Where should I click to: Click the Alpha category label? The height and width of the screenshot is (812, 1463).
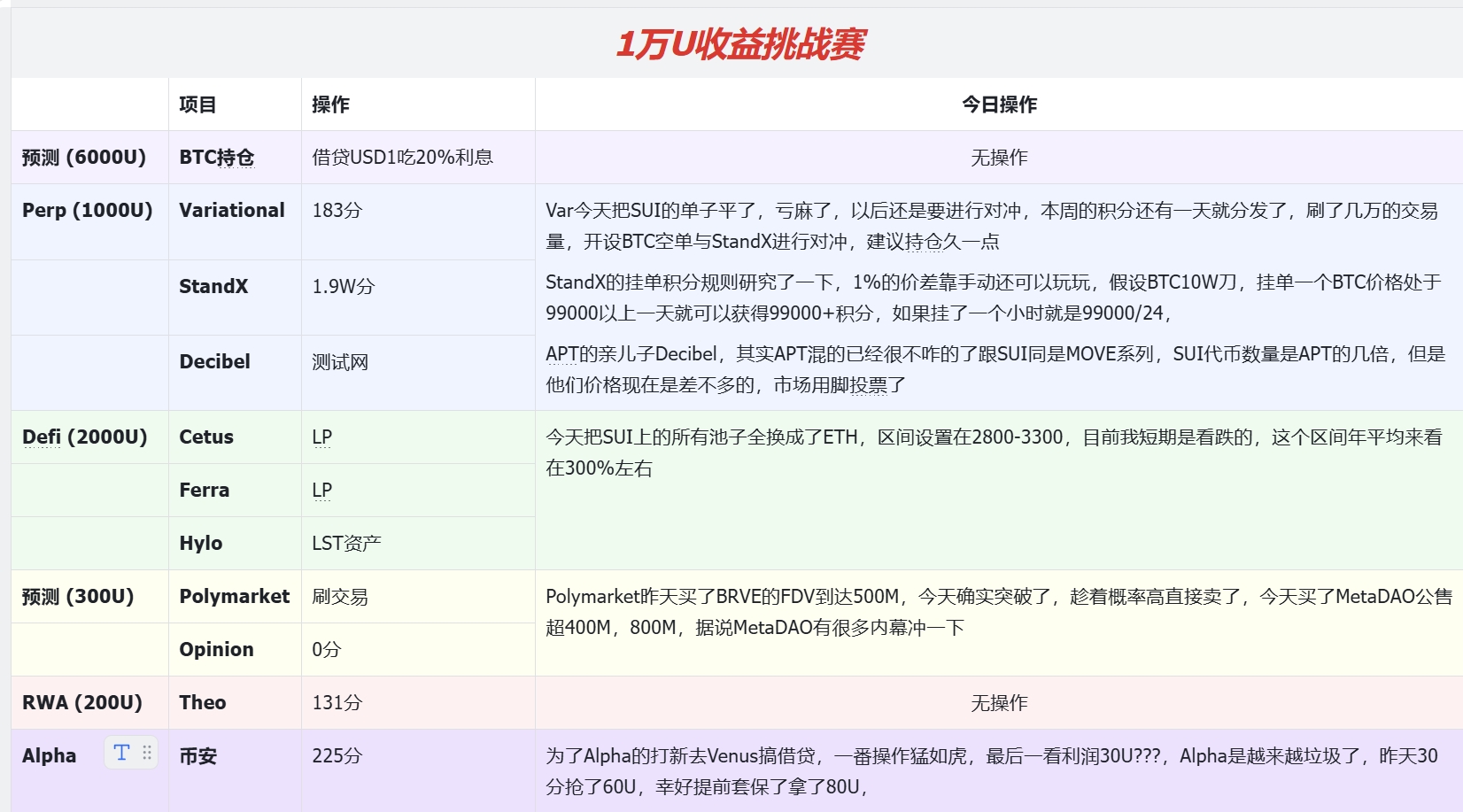(49, 756)
